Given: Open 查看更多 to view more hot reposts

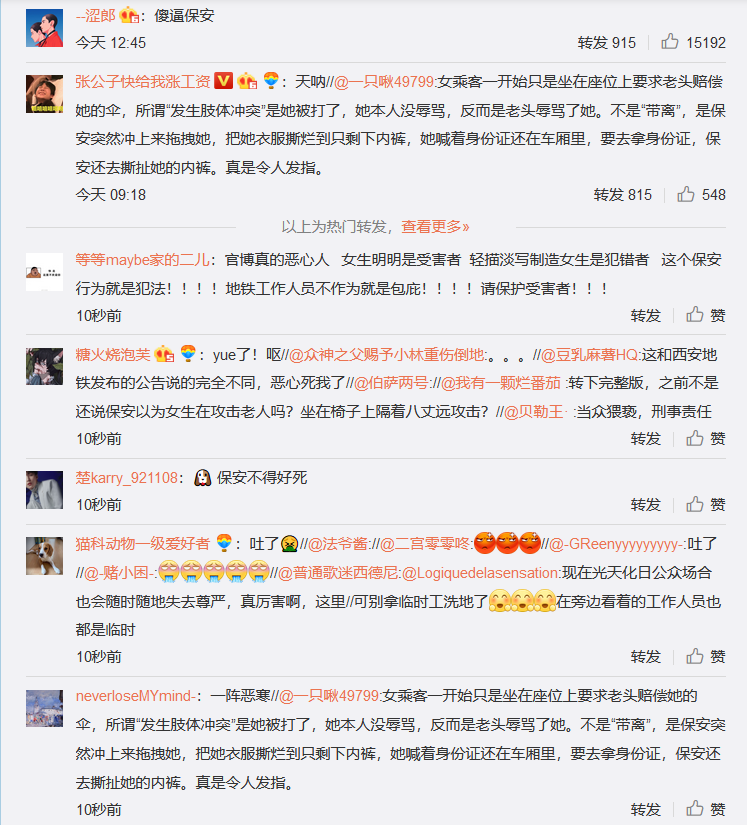Looking at the screenshot, I should 435,227.
